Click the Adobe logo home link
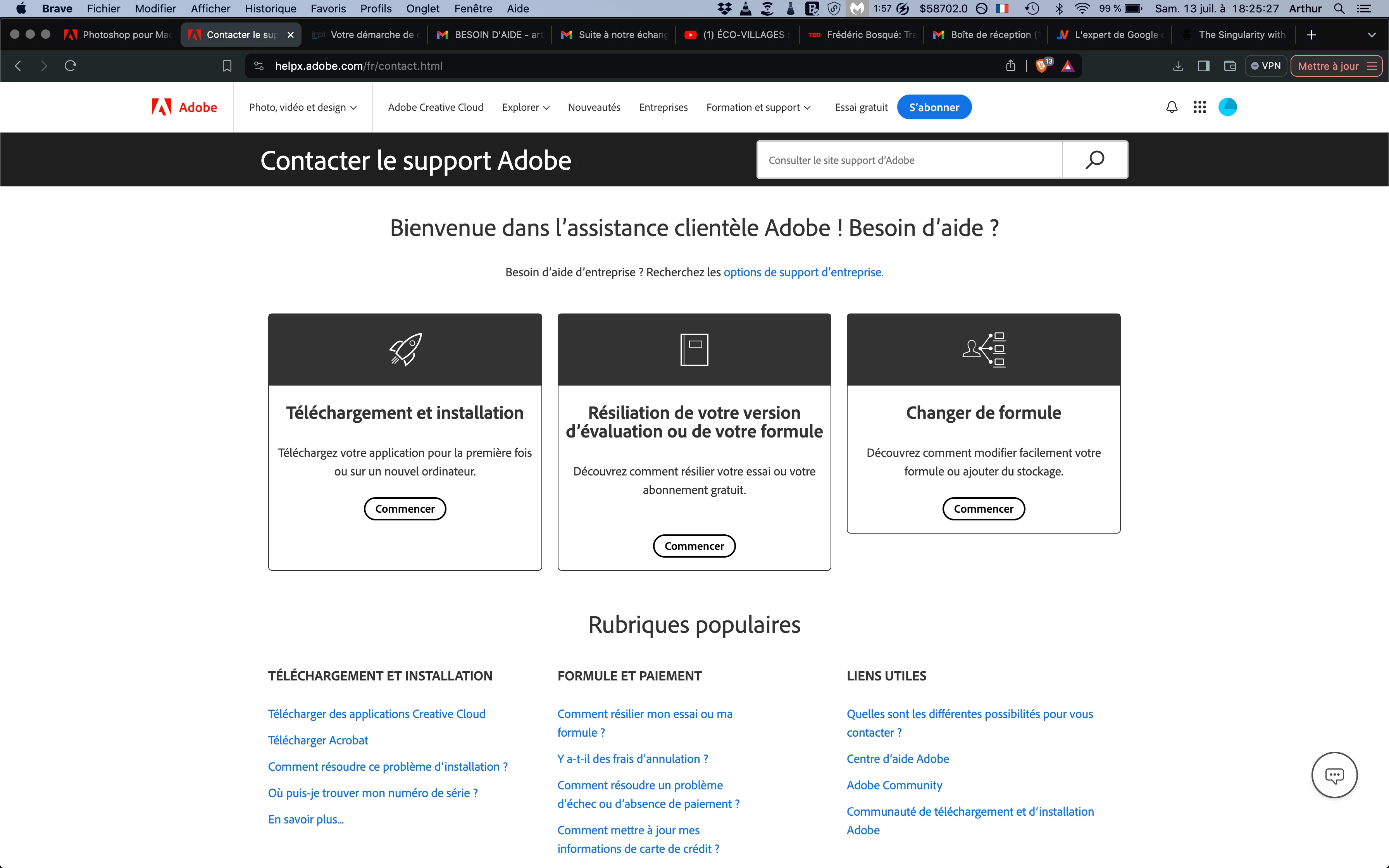Image resolution: width=1389 pixels, height=868 pixels. (184, 107)
